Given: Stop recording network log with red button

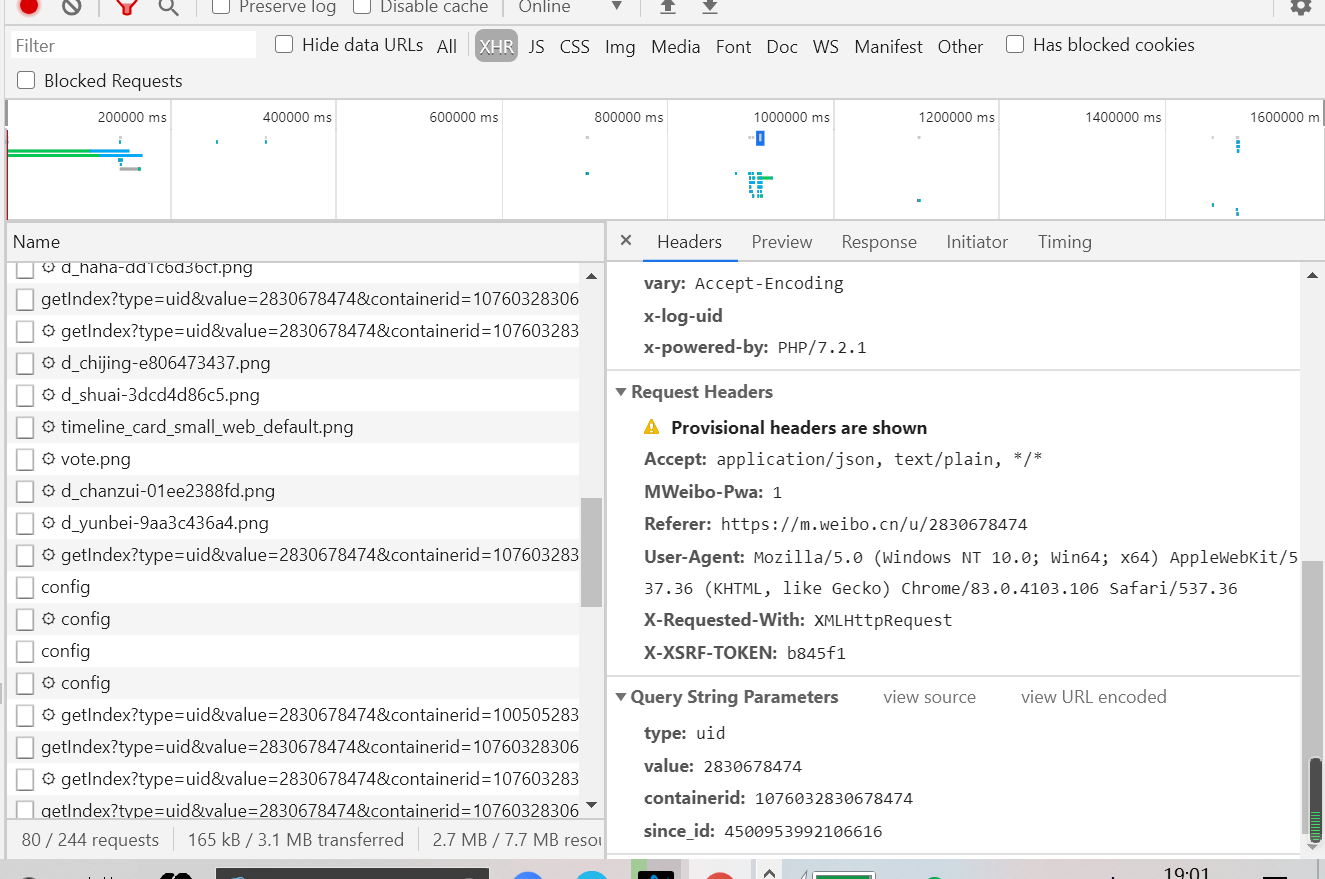Looking at the screenshot, I should click(29, 6).
